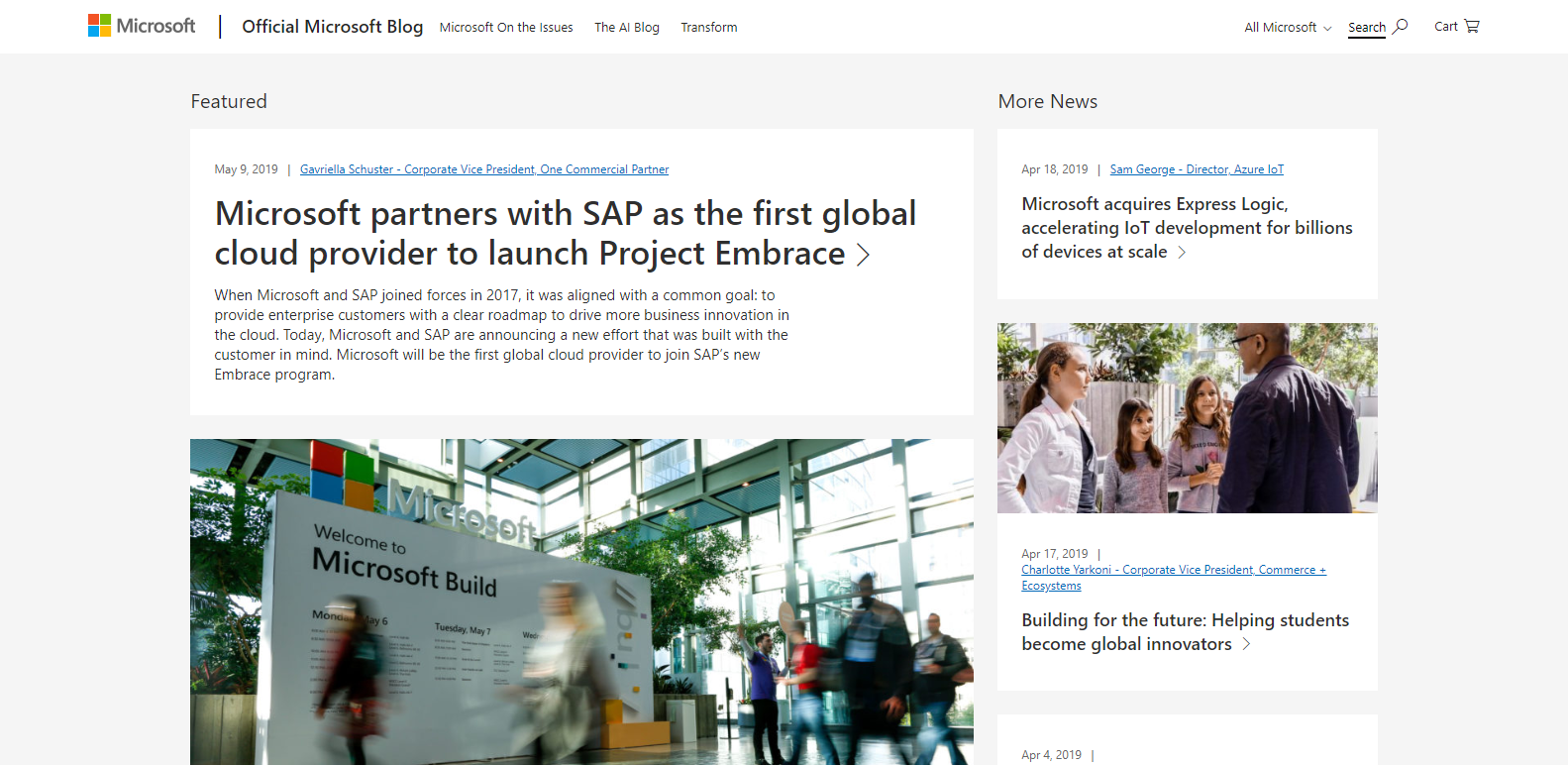
Task: Click the SAP article summary paragraph
Action: pos(501,335)
